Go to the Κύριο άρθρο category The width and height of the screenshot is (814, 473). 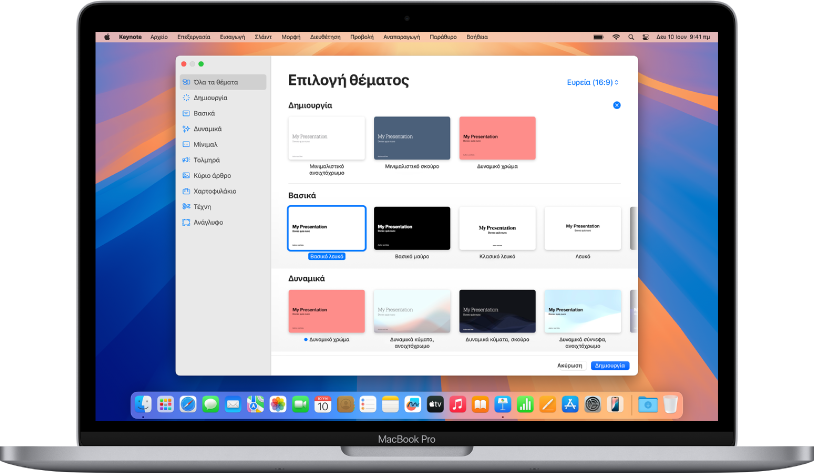pyautogui.click(x=223, y=175)
